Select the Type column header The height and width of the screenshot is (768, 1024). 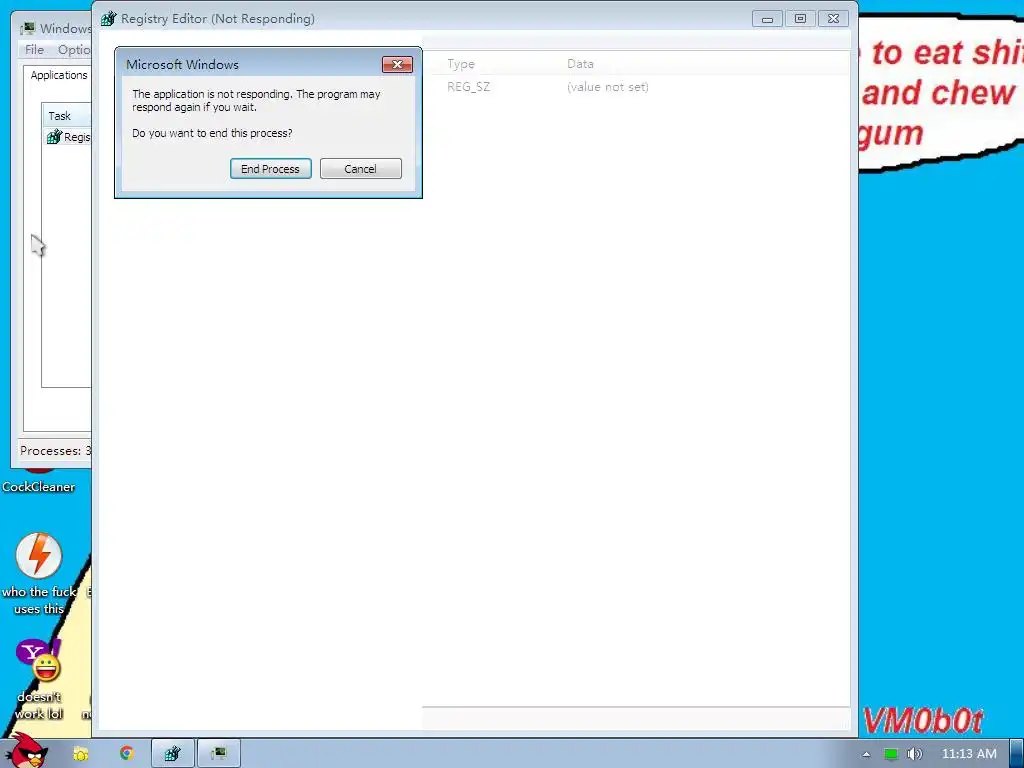point(461,64)
